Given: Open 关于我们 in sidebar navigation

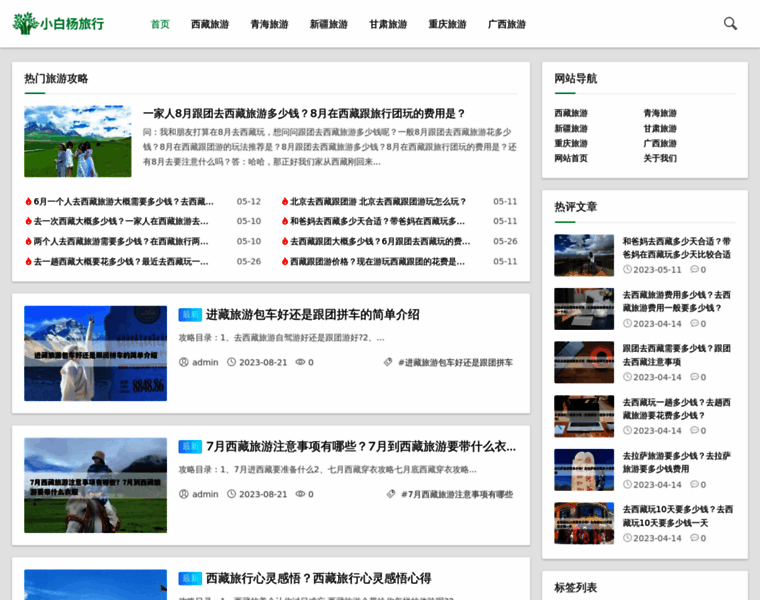Looking at the screenshot, I should click(660, 158).
